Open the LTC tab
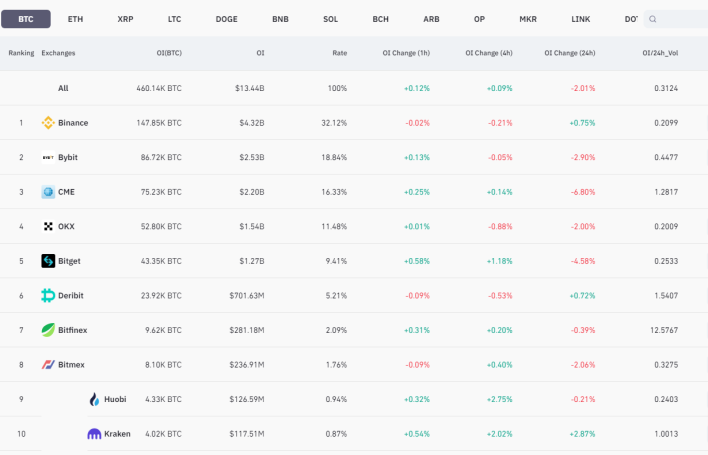Viewport: 708px width, 455px height. click(174, 19)
